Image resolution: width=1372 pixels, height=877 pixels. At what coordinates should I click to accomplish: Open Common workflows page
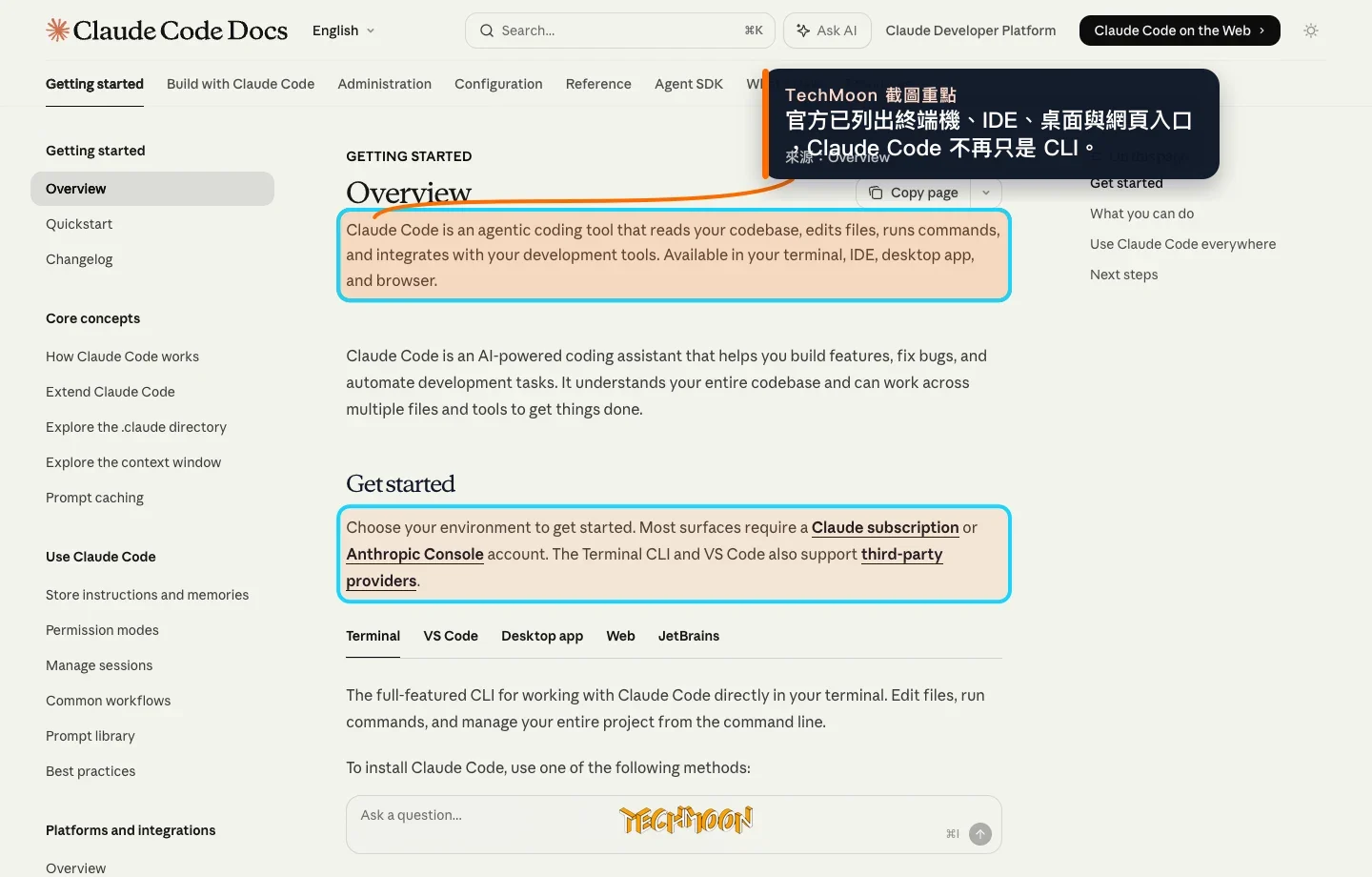tap(108, 701)
